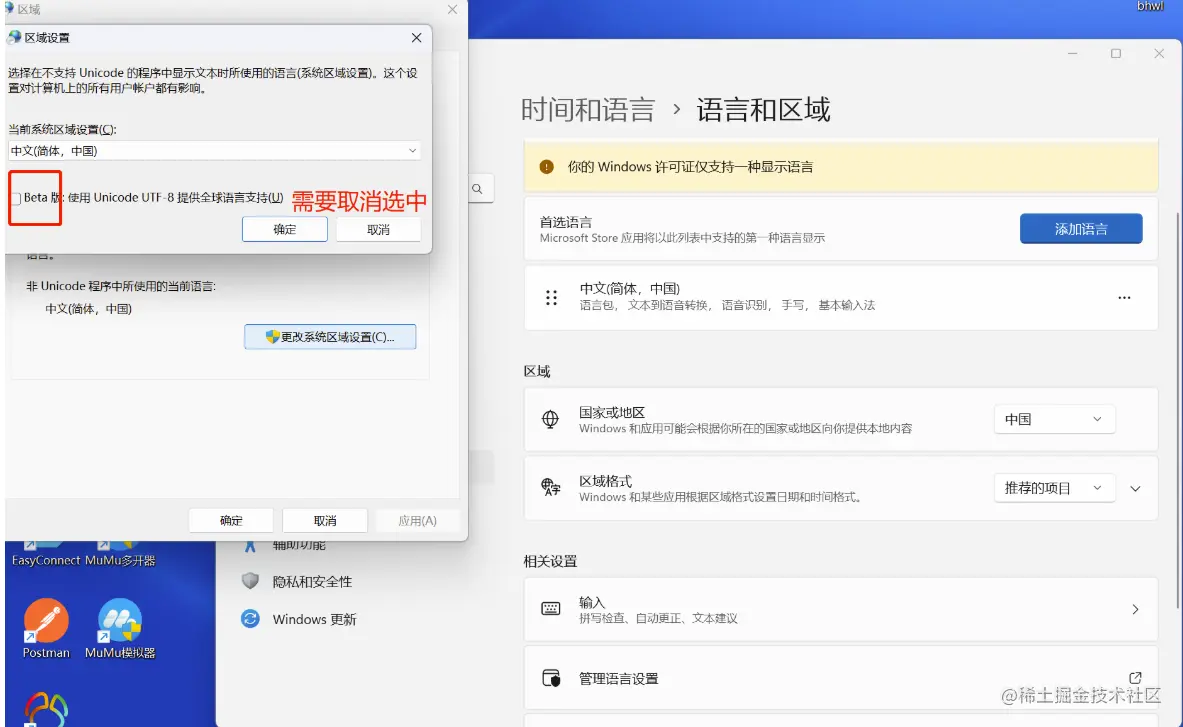1183x727 pixels.
Task: Open the 国家或地区 dropdown showing 中国
Action: click(1054, 419)
